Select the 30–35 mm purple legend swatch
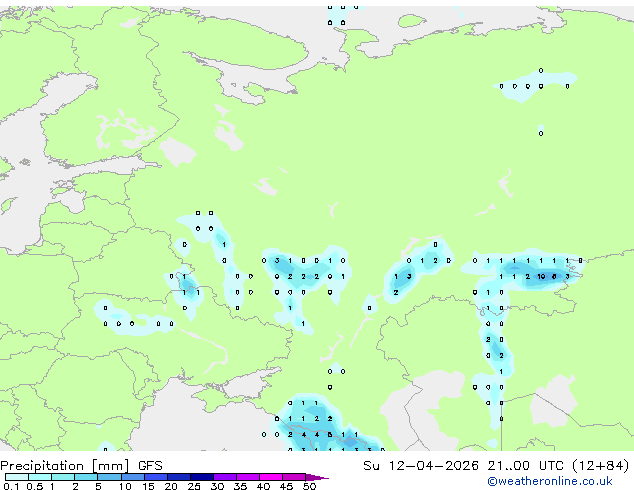Image resolution: width=634 pixels, height=490 pixels. pos(225,477)
